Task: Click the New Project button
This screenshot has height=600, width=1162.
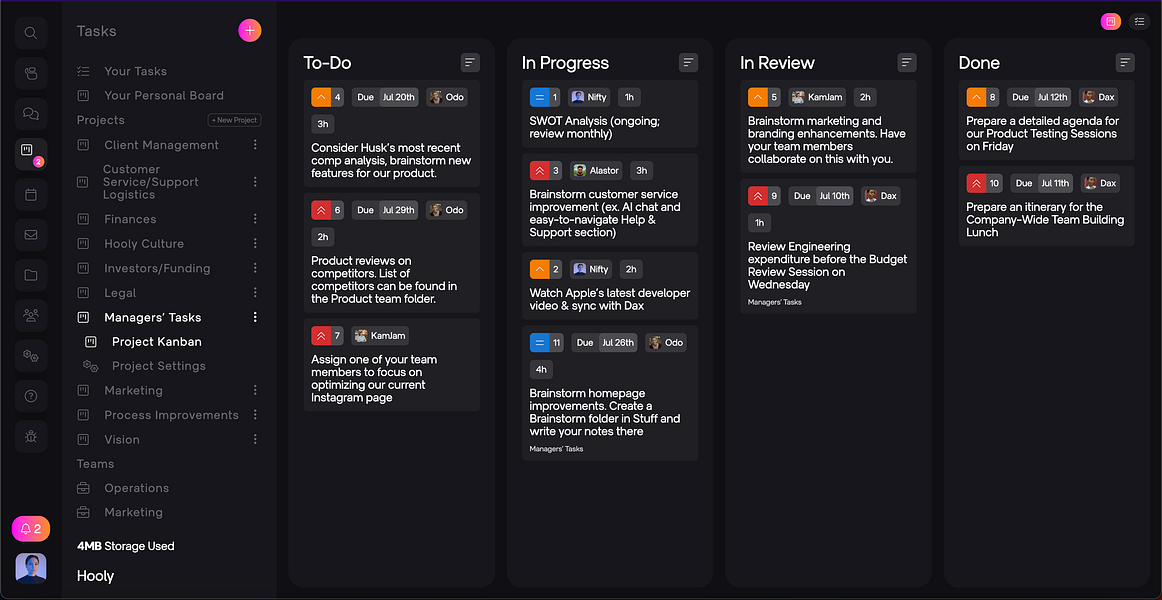Action: [234, 120]
